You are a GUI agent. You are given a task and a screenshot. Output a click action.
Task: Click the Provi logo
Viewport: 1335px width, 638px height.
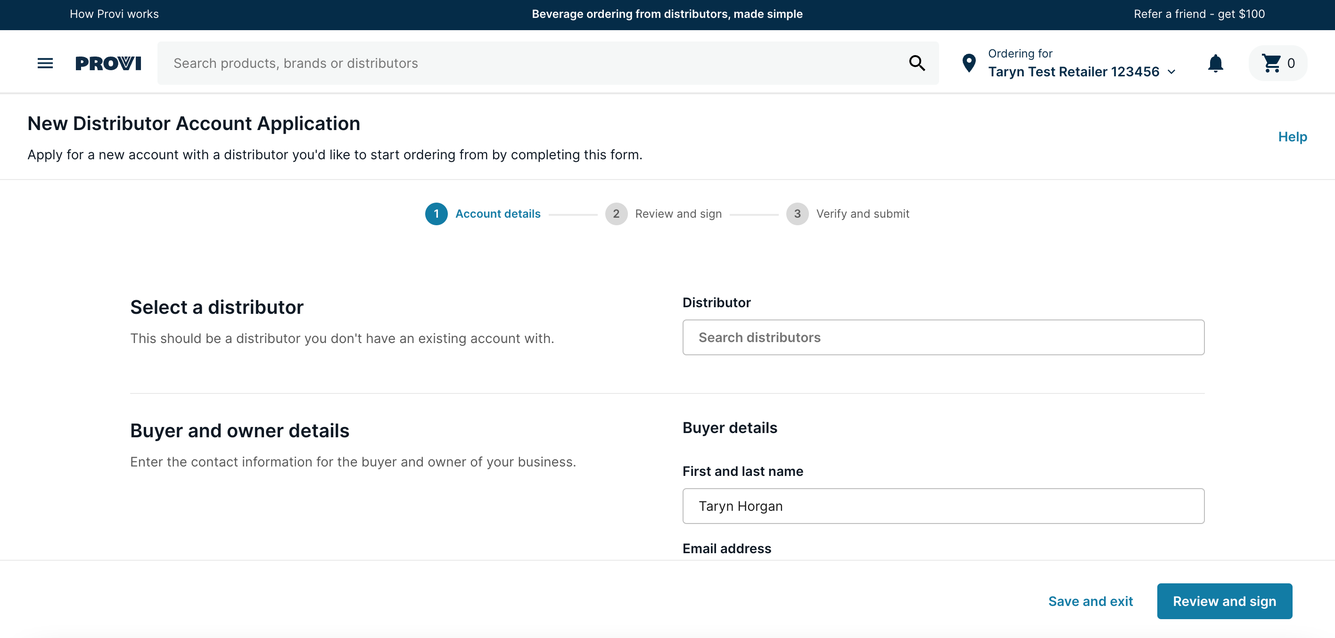(107, 62)
